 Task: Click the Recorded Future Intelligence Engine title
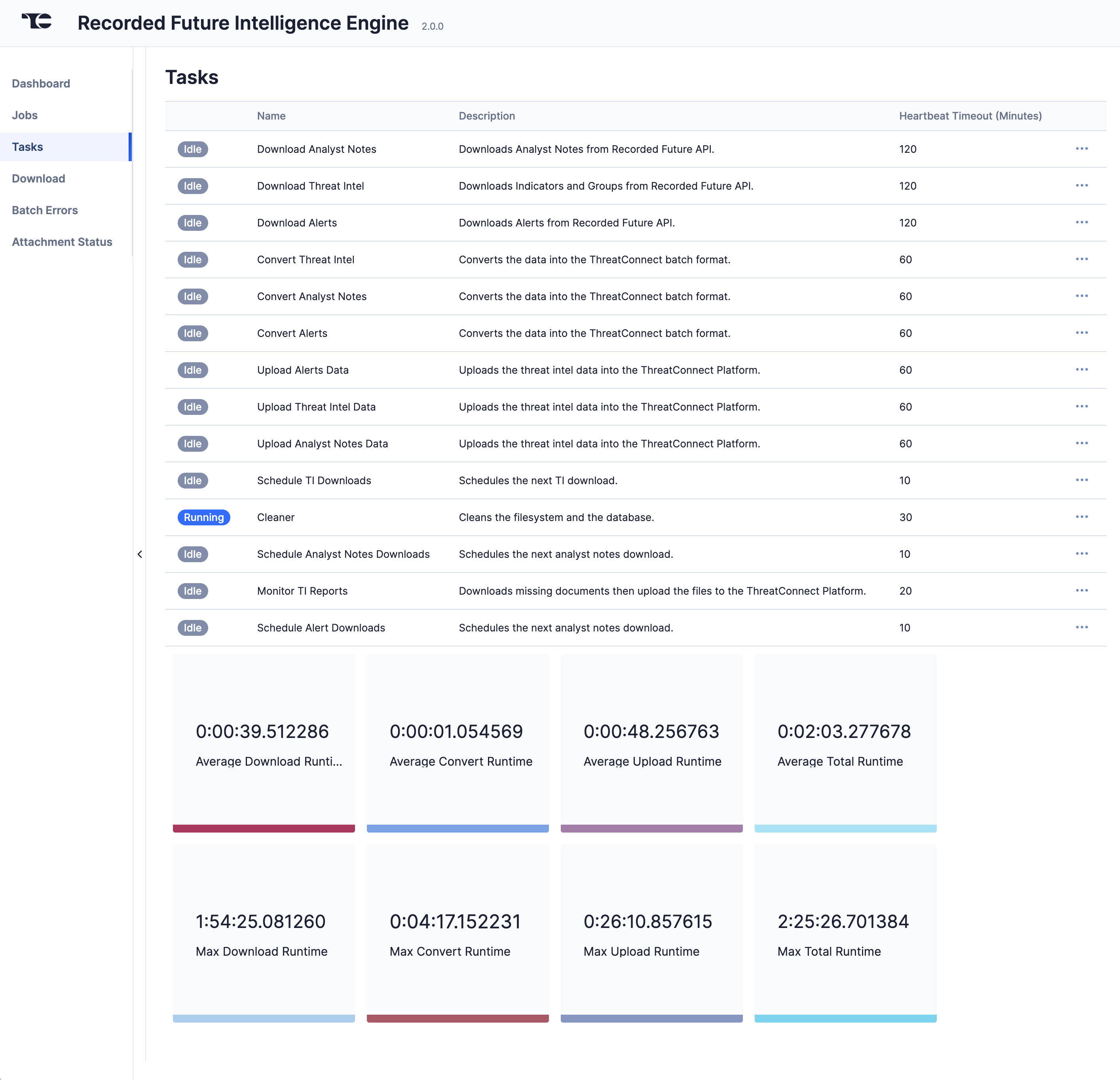coord(243,23)
